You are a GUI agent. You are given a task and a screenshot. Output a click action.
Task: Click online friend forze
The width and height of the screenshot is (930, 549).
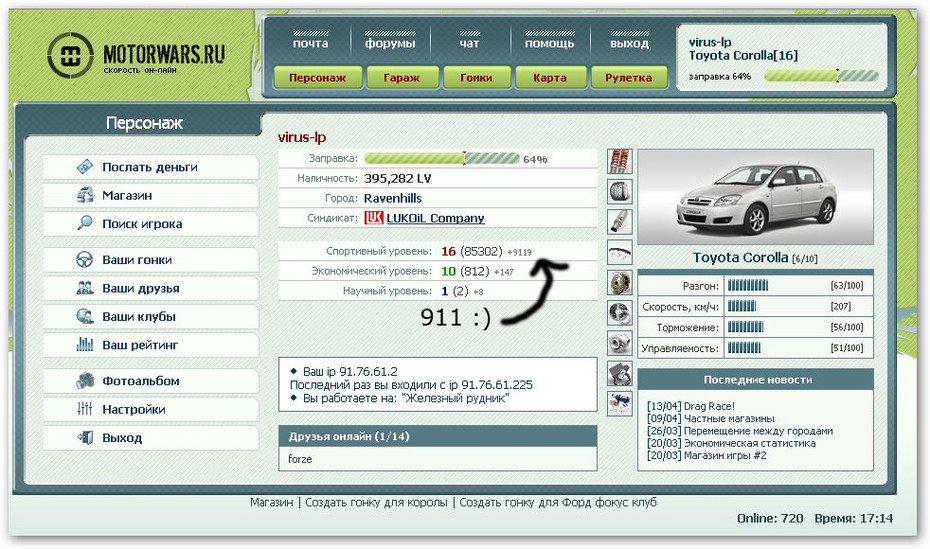coord(300,459)
